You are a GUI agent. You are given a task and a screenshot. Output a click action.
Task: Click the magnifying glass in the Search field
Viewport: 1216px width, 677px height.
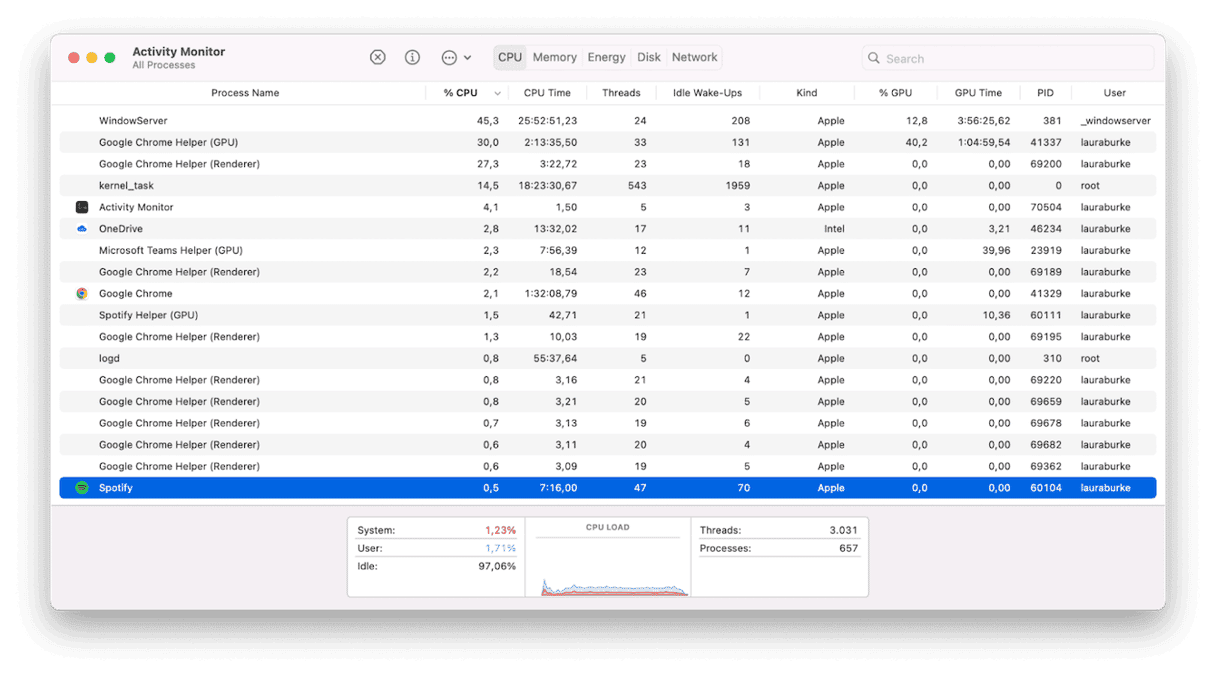click(874, 58)
